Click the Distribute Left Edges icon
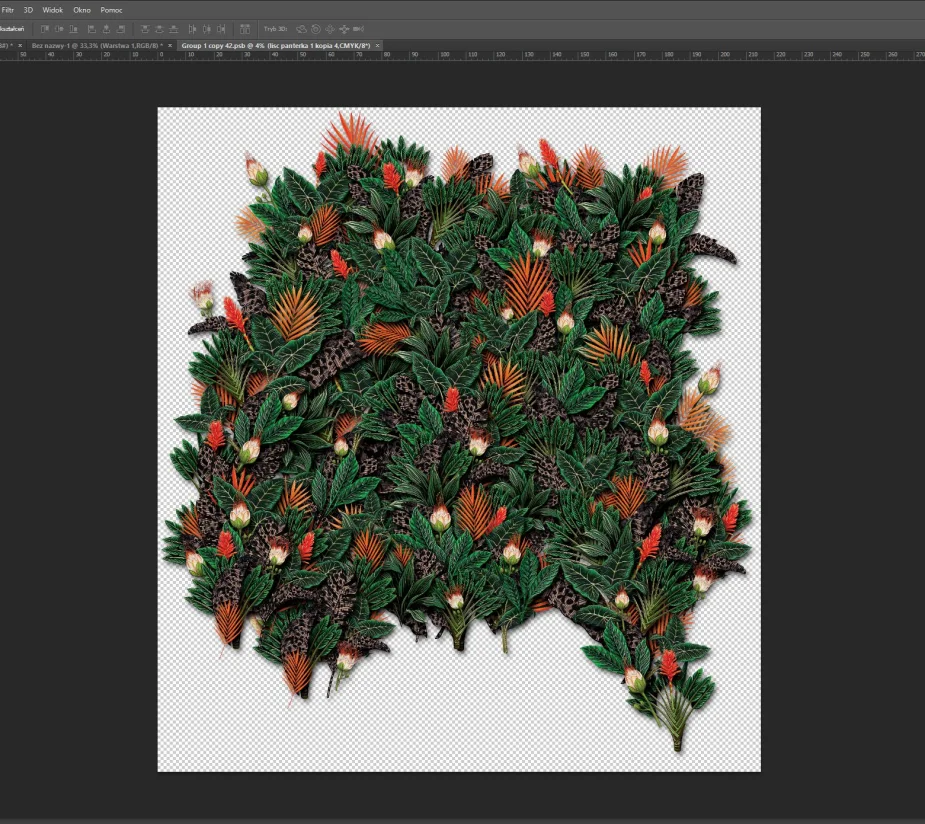This screenshot has height=824, width=925. point(192,29)
